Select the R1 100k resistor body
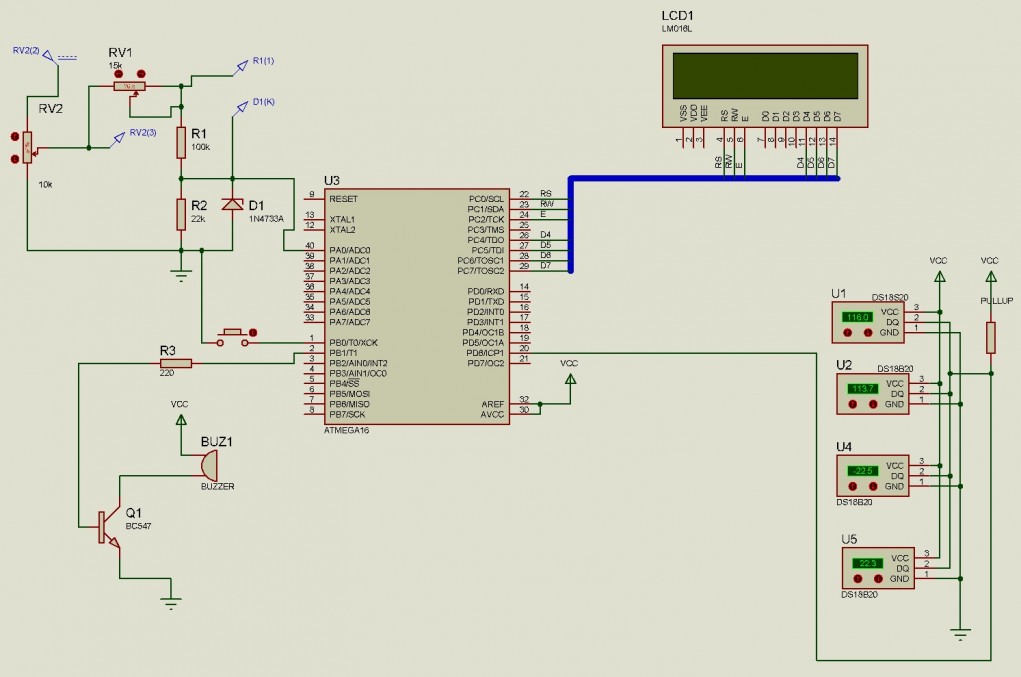This screenshot has width=1021, height=677. [x=181, y=142]
